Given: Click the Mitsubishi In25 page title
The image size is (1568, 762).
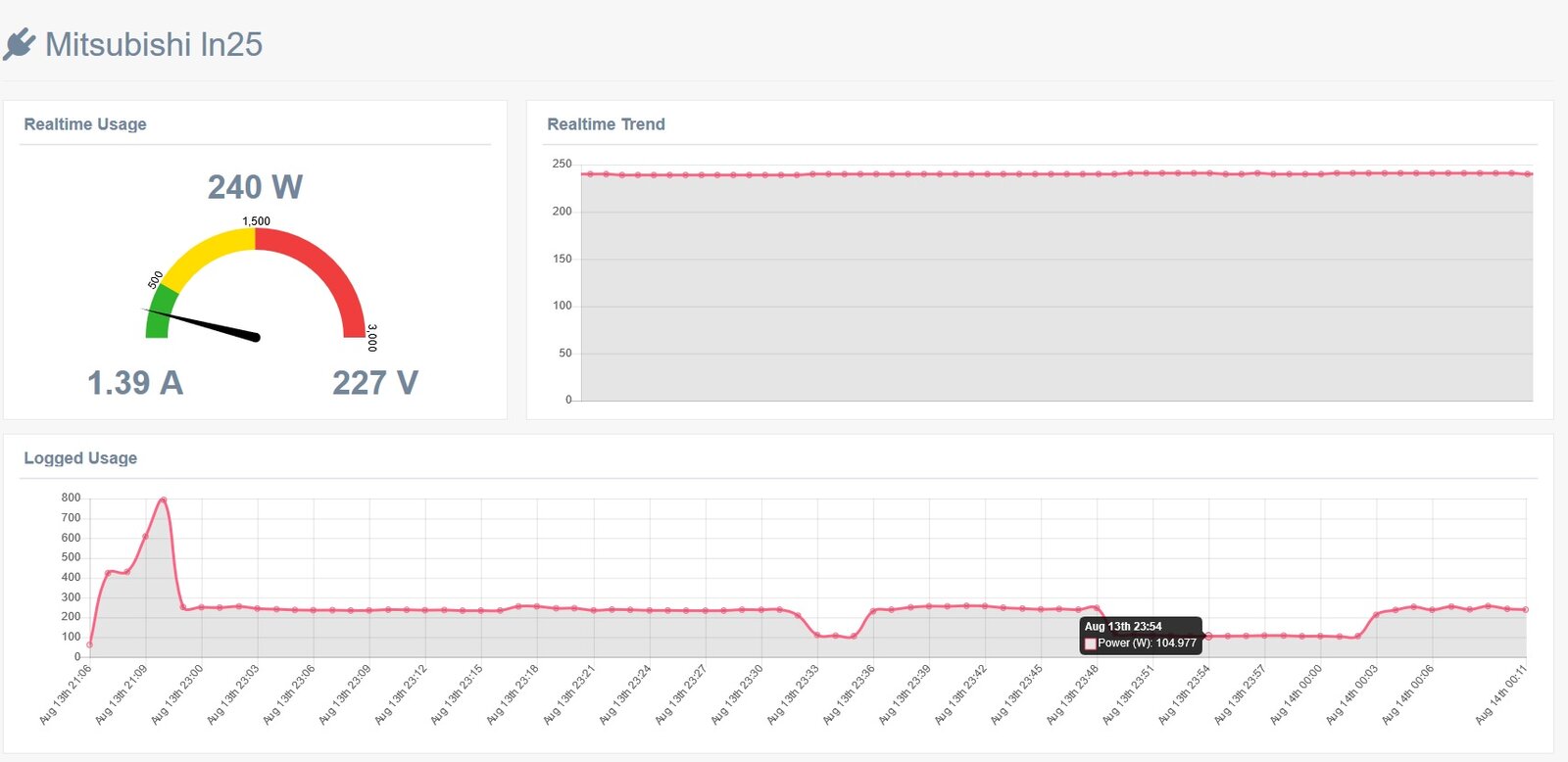Looking at the screenshot, I should click(x=154, y=44).
